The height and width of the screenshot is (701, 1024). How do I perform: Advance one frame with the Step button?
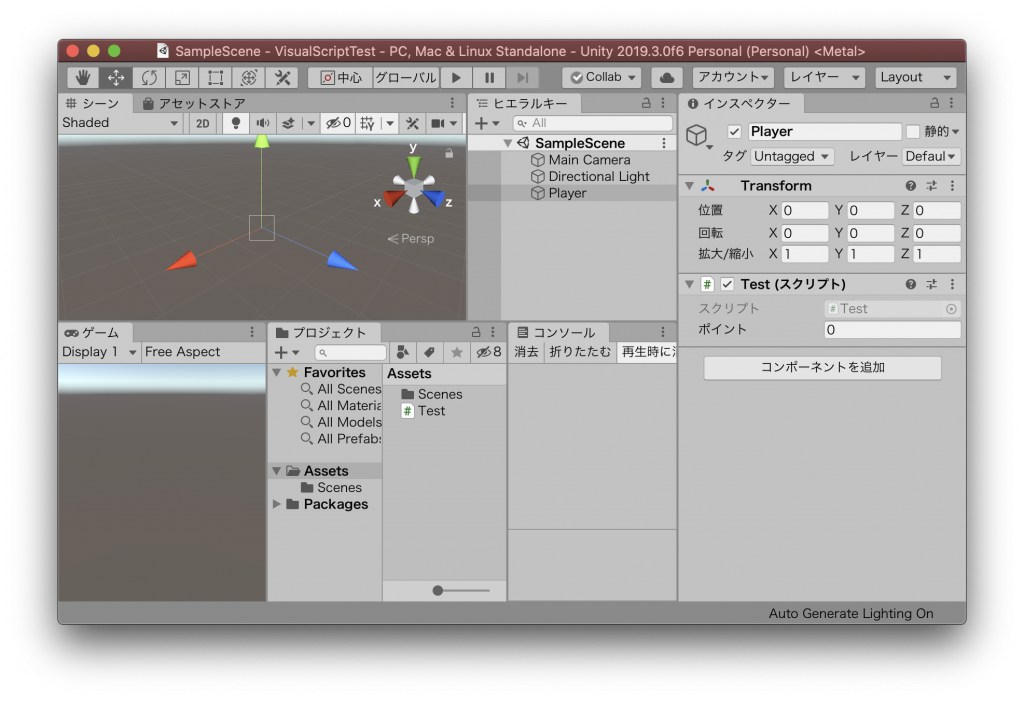[x=522, y=78]
